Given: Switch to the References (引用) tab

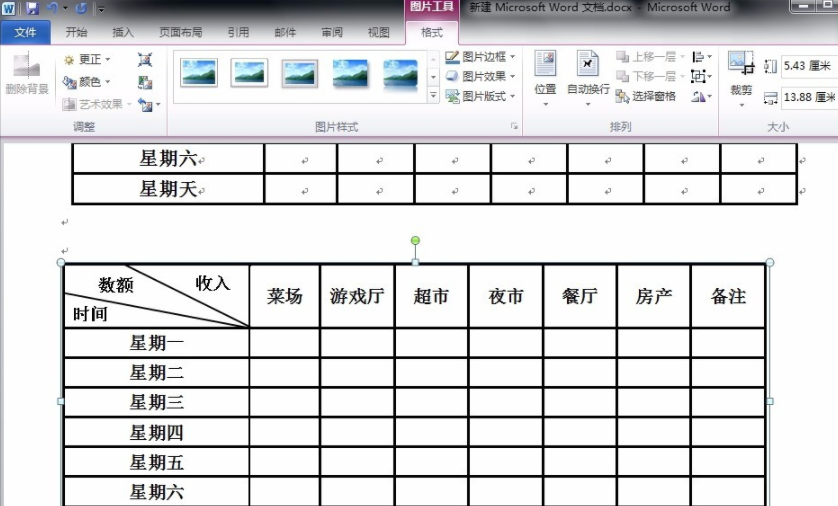Looking at the screenshot, I should tap(238, 33).
